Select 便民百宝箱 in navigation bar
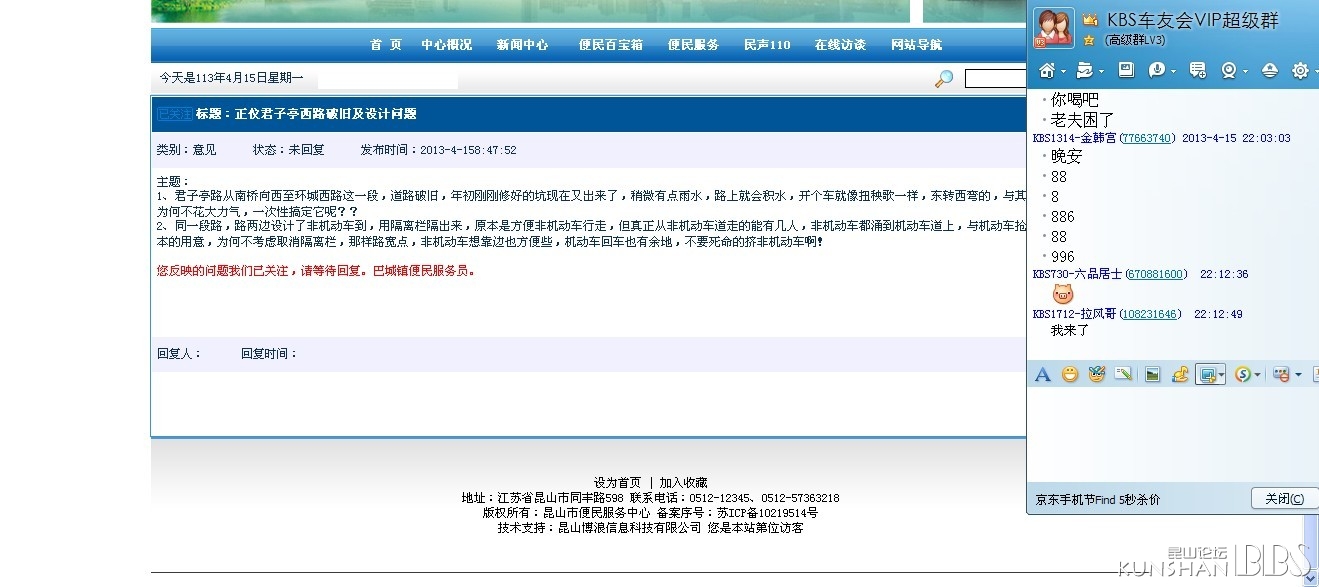The height and width of the screenshot is (587, 1319). [x=610, y=45]
